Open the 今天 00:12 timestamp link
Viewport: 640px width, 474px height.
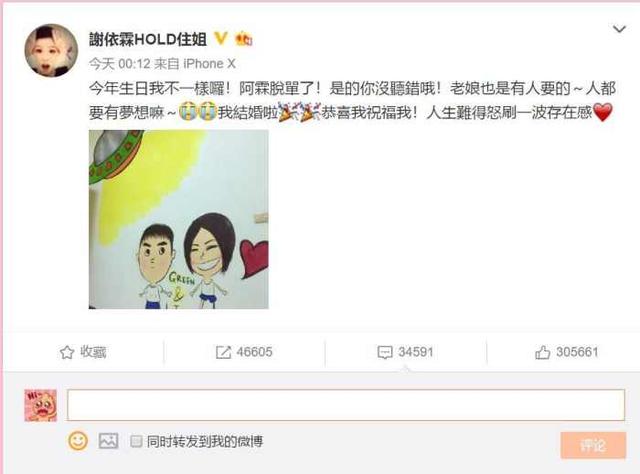120,64
